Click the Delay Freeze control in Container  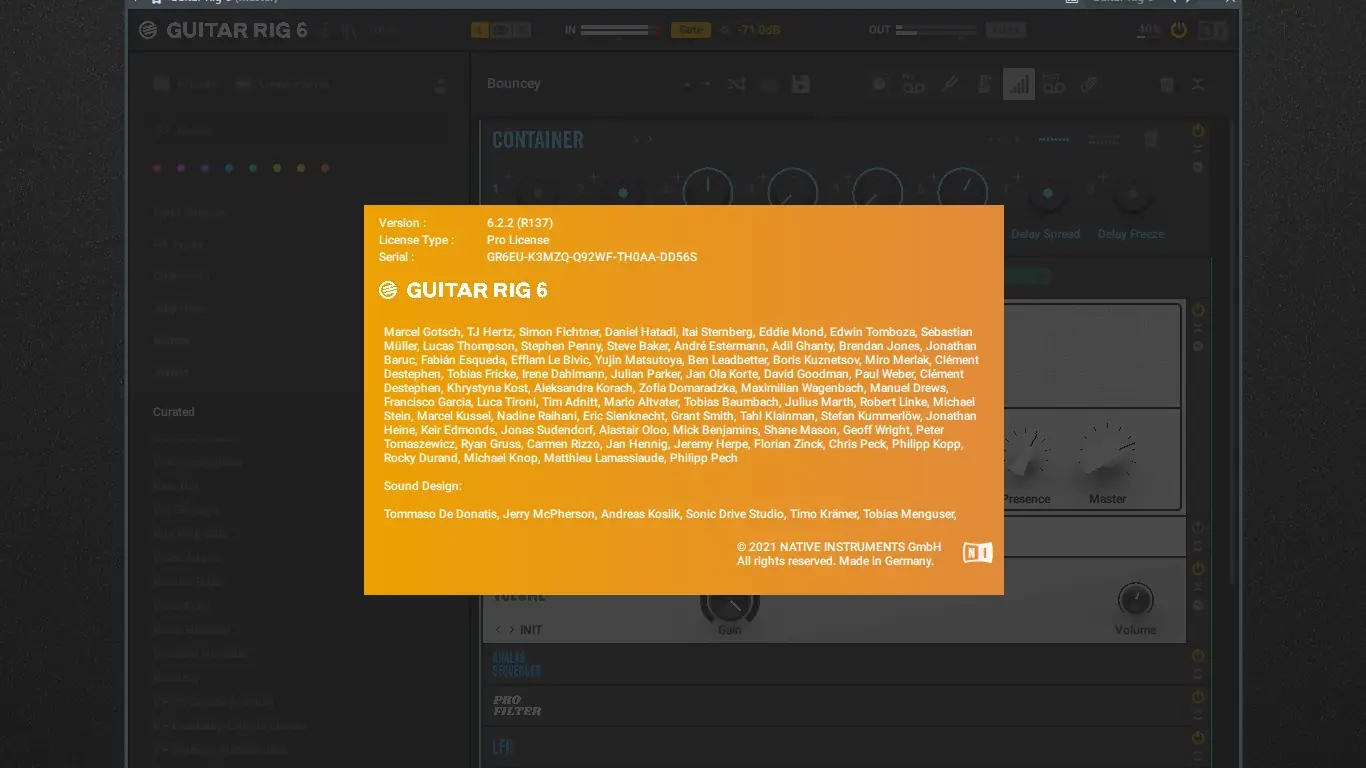tap(1131, 194)
